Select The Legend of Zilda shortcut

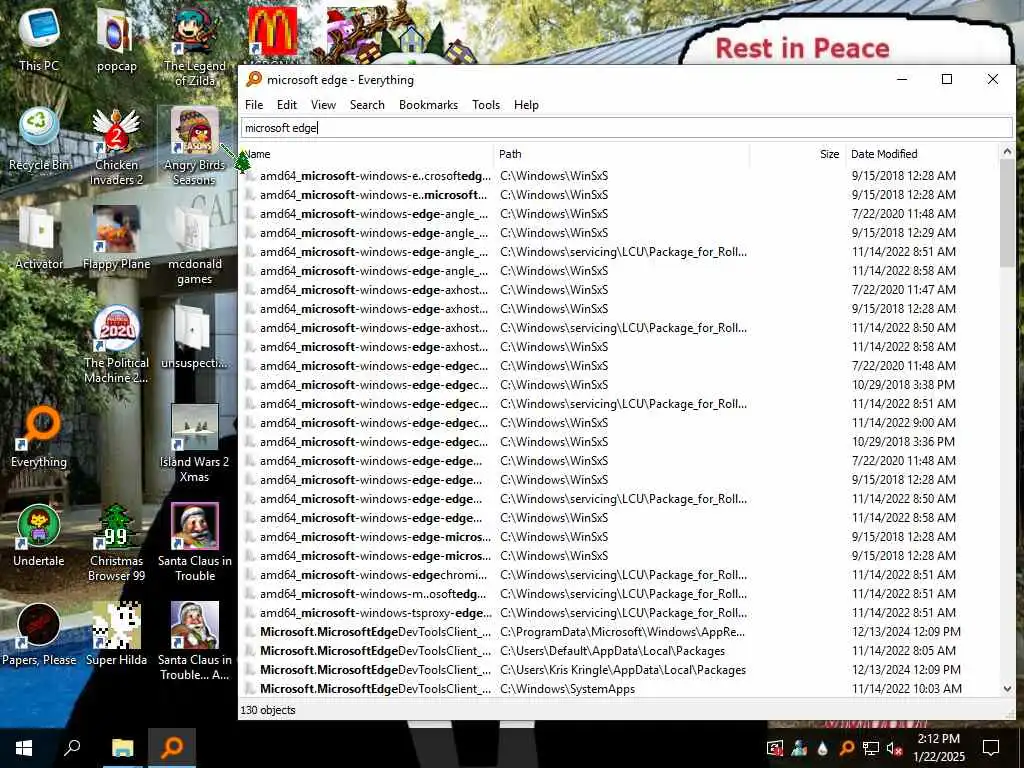click(x=195, y=46)
